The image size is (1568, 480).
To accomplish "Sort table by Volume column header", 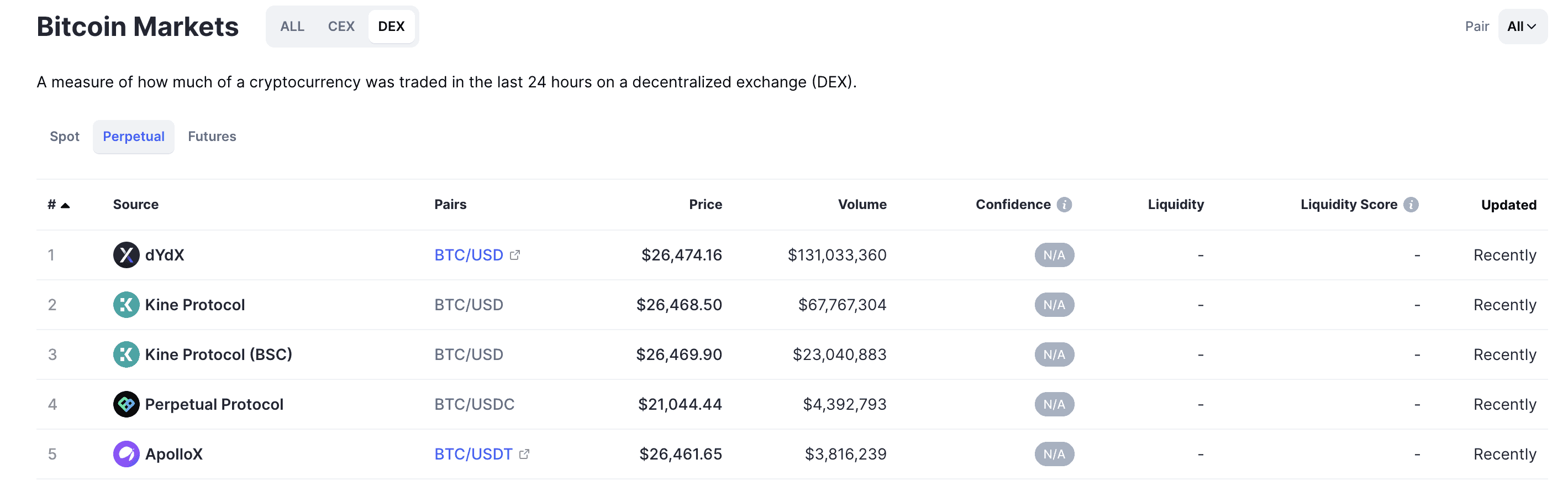I will [x=862, y=205].
